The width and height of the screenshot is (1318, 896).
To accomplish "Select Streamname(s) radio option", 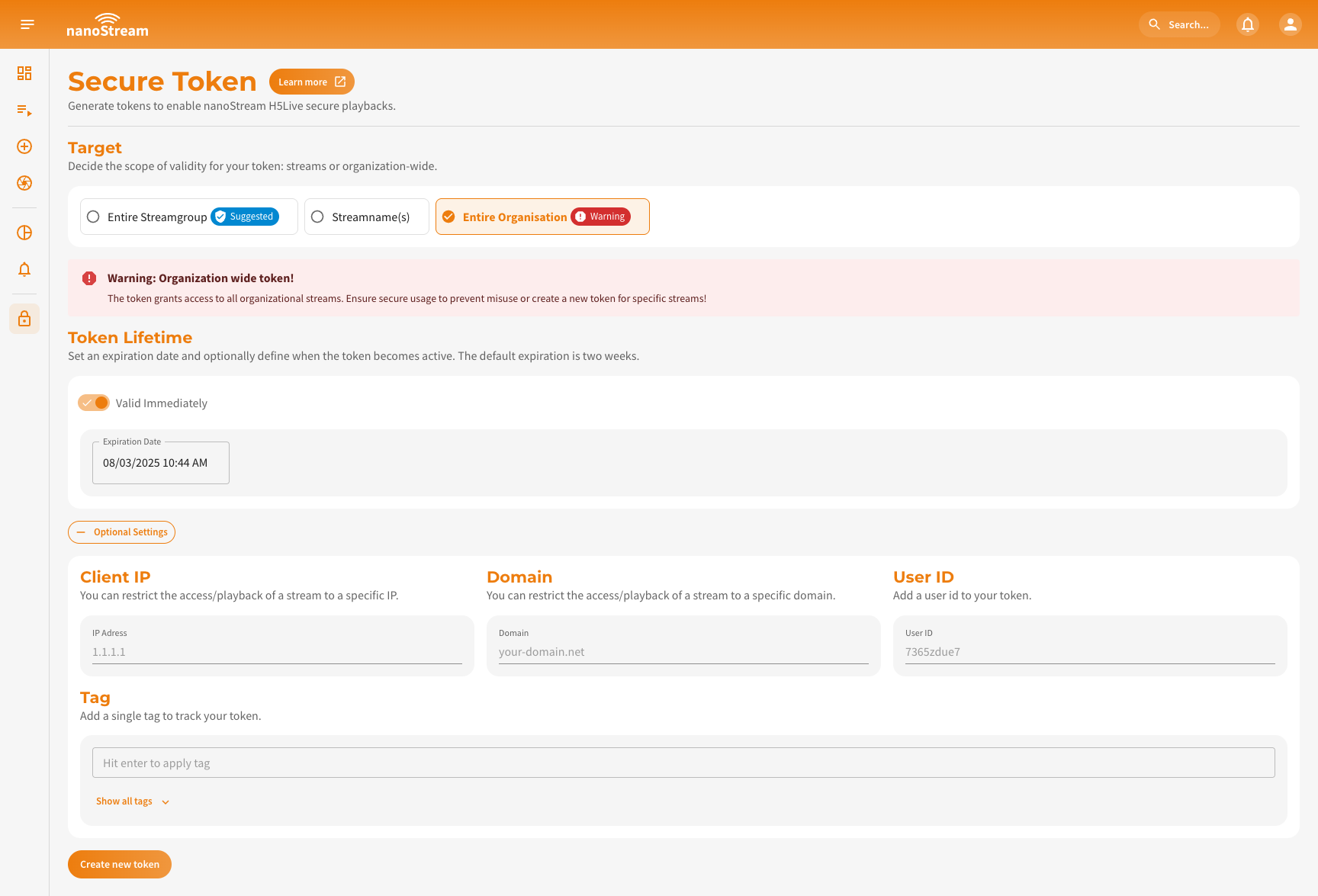I will tap(367, 217).
